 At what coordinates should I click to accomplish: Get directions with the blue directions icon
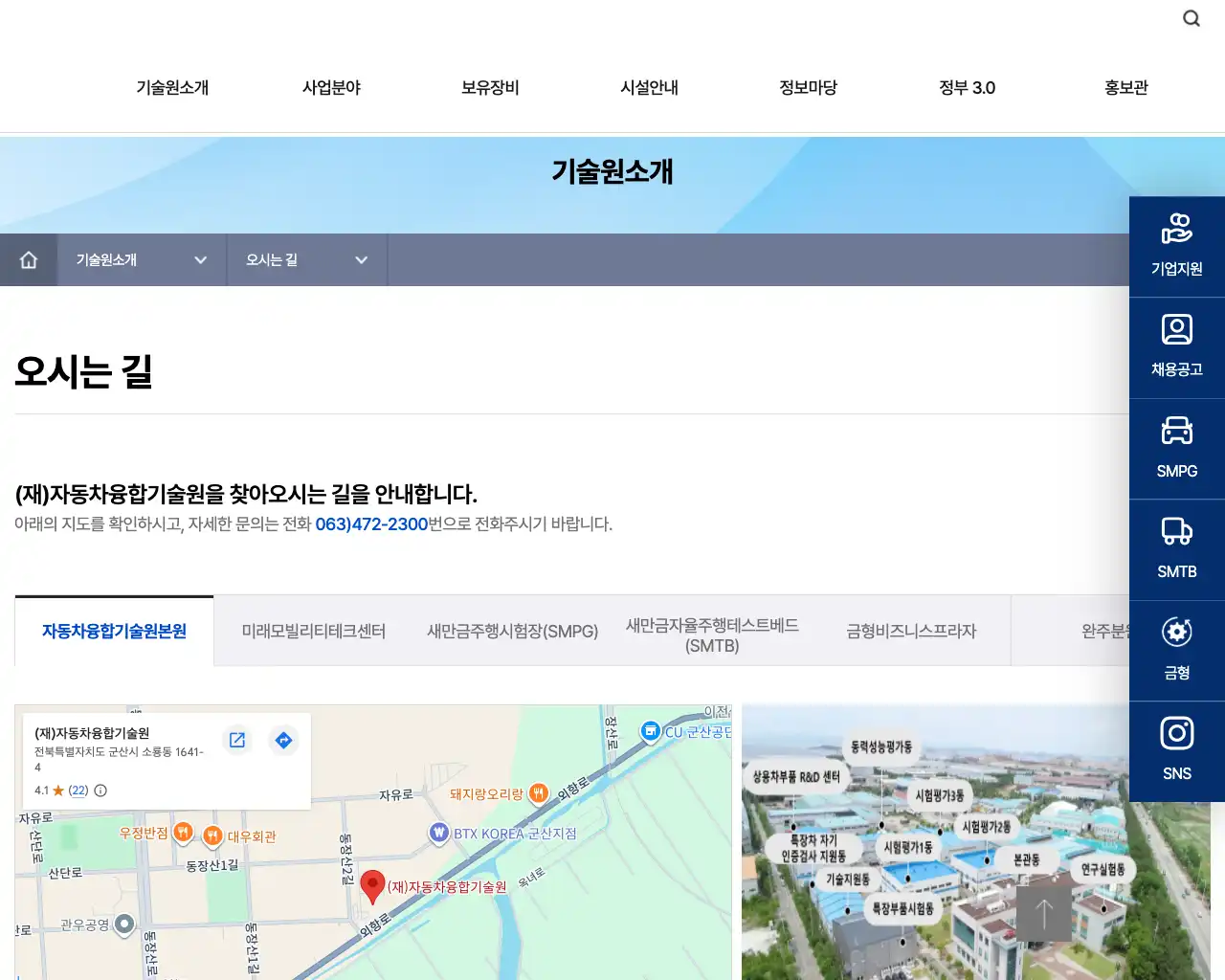(283, 740)
